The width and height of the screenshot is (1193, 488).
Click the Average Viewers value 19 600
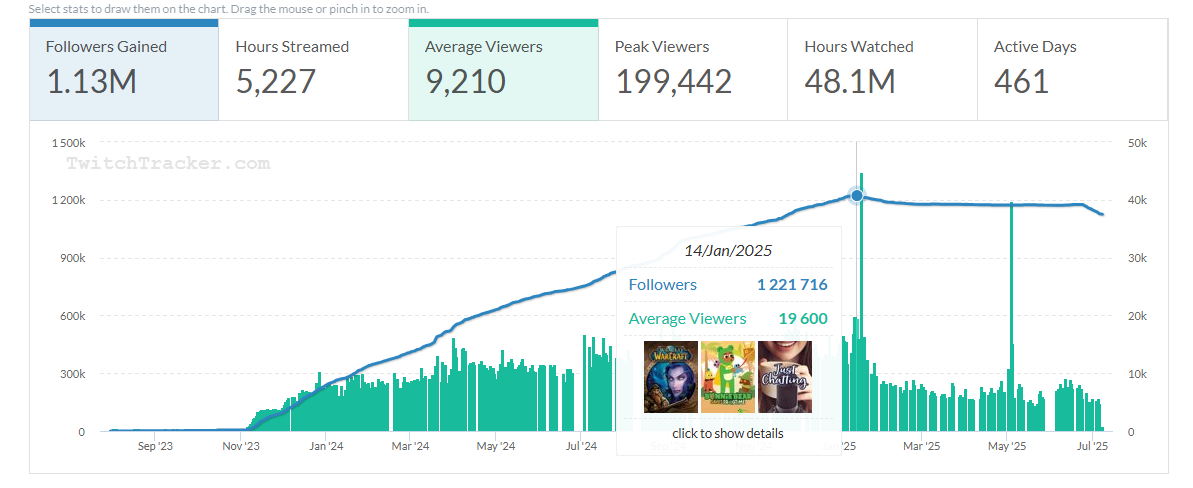pyautogui.click(x=803, y=318)
